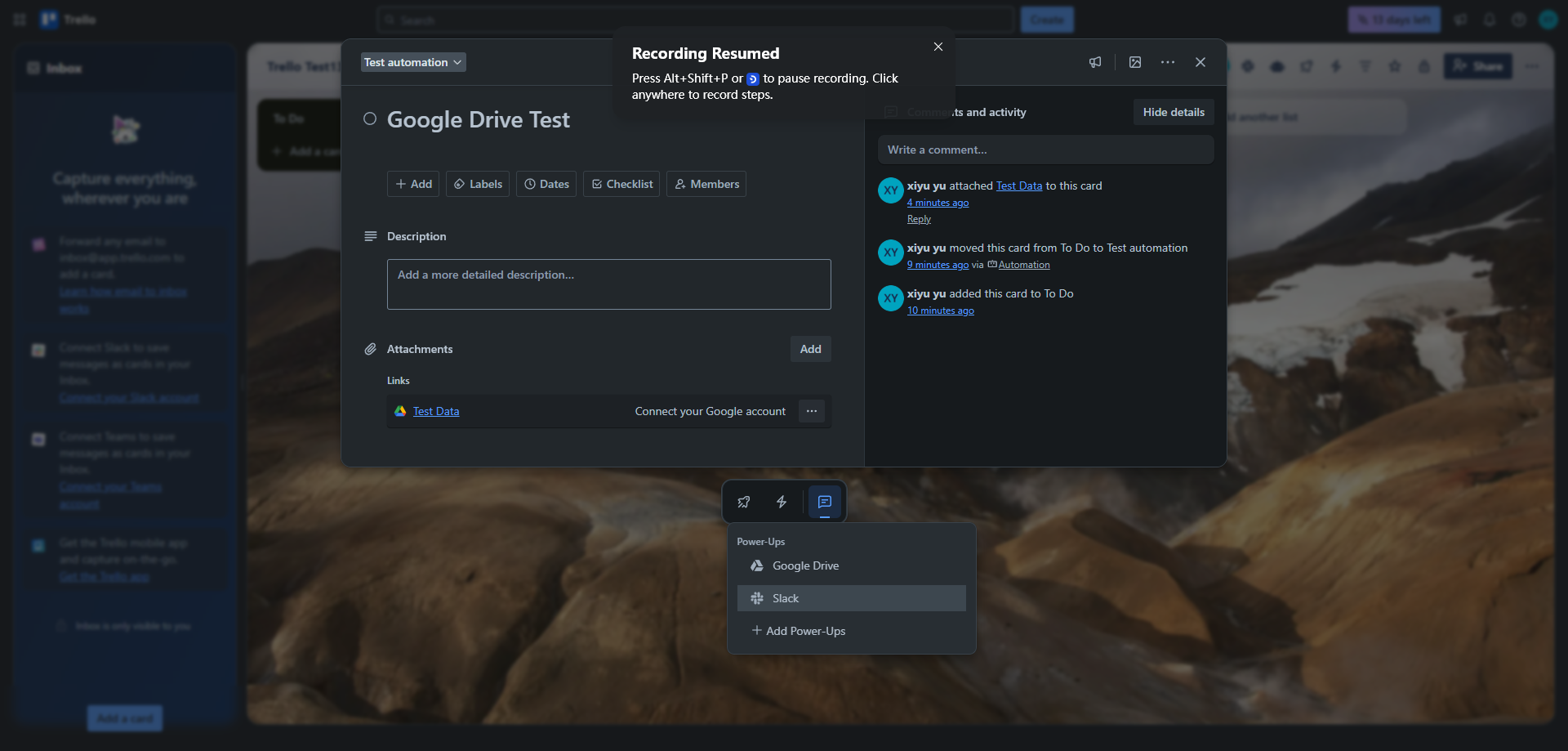Toggle the comments panel icon in bottom toolbar
Screen dimensions: 1568x751
825,502
